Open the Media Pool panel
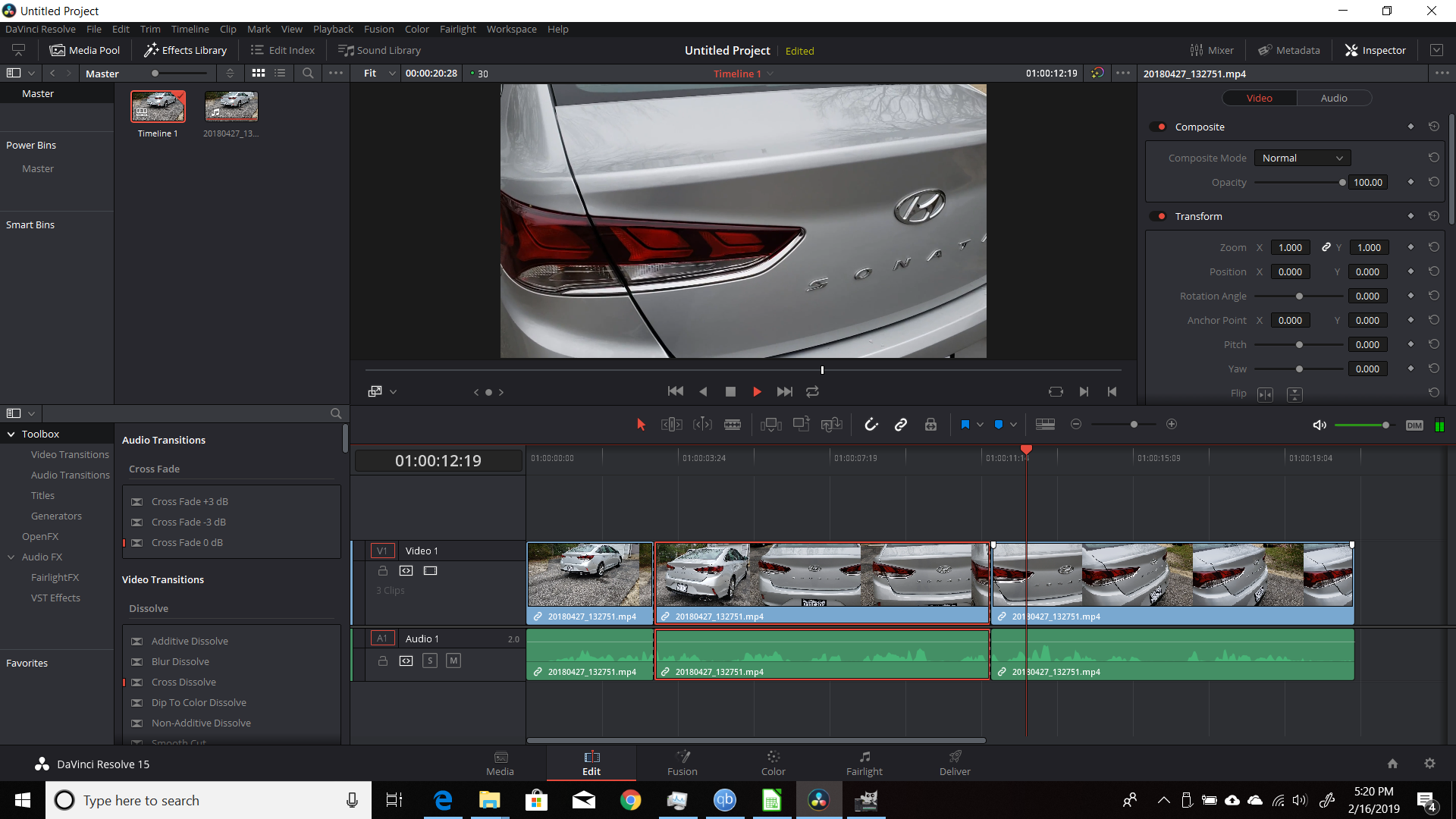The height and width of the screenshot is (819, 1456). tap(85, 50)
